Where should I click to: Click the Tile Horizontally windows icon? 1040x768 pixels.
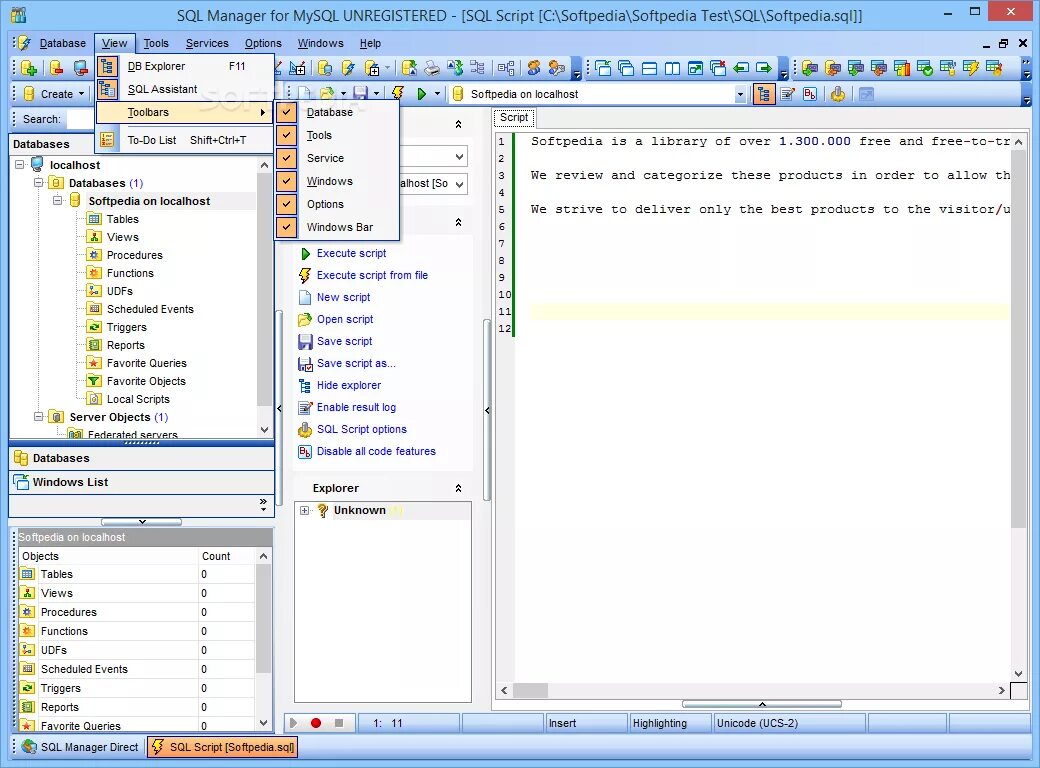(649, 68)
